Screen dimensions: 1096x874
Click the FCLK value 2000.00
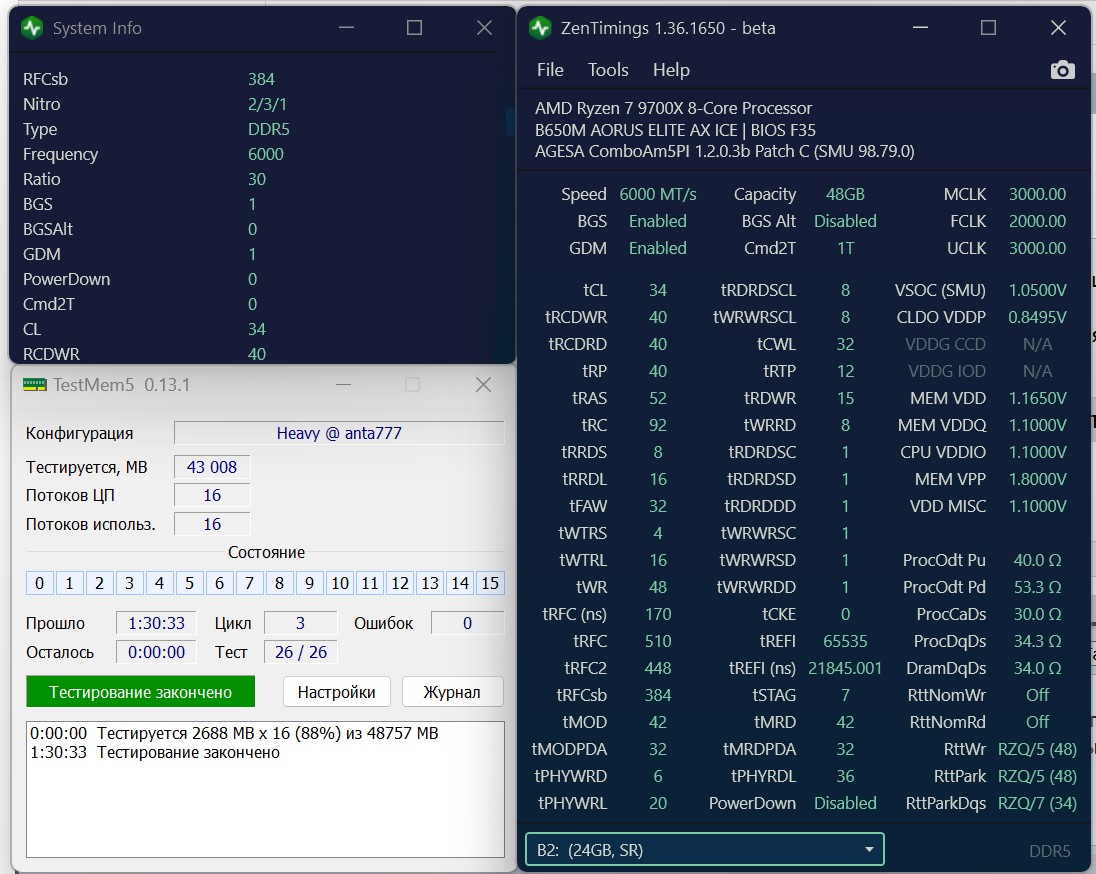point(1037,221)
